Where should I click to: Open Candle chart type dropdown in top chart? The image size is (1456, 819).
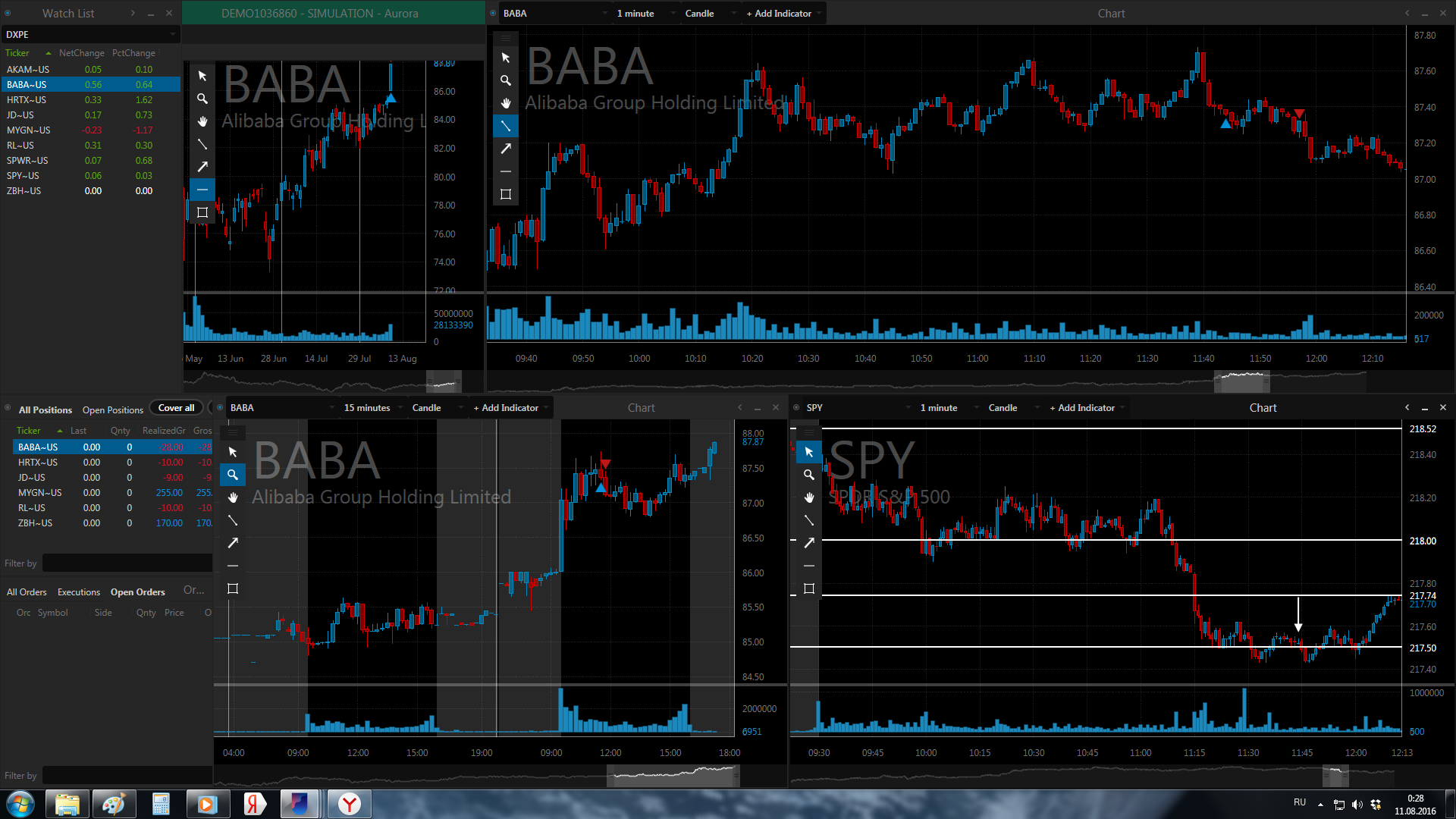711,13
